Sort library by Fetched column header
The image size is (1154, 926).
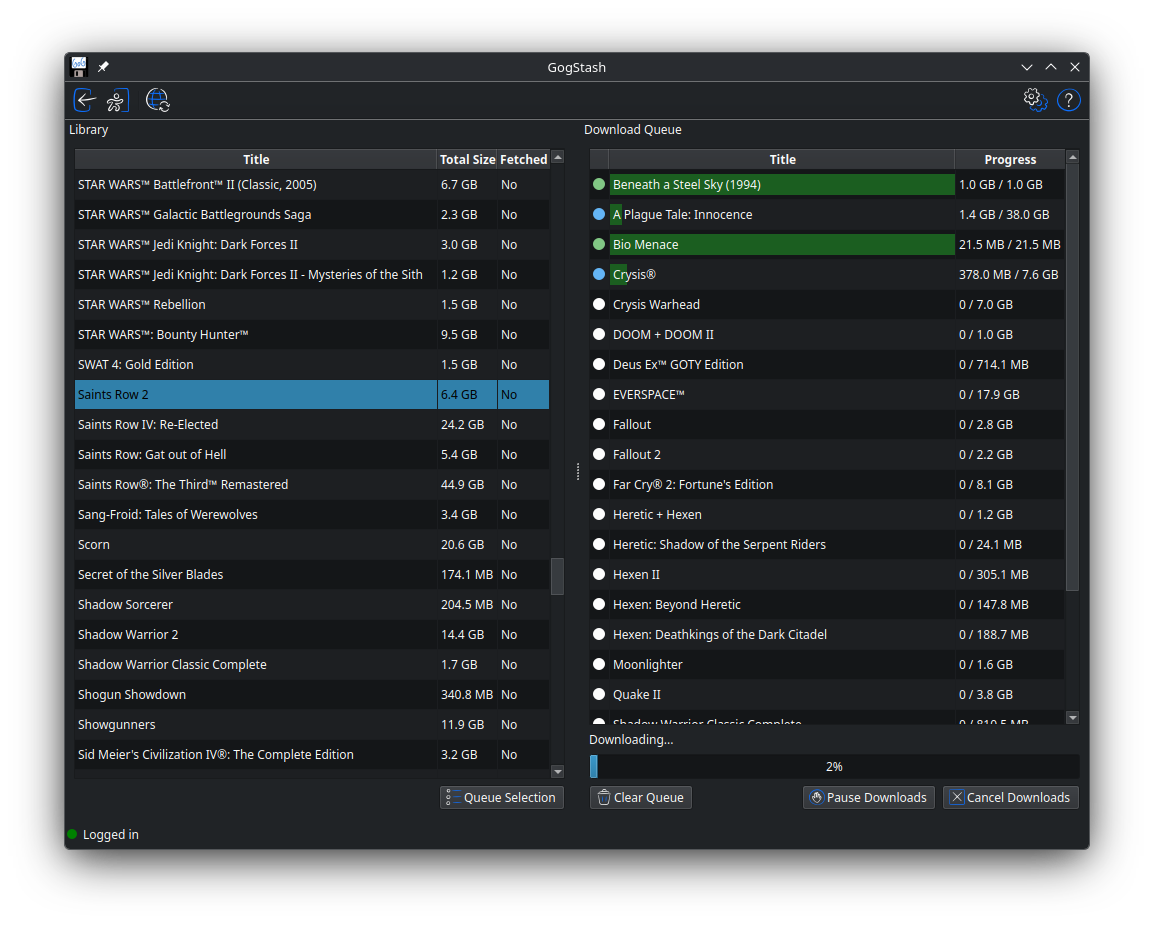pos(523,159)
